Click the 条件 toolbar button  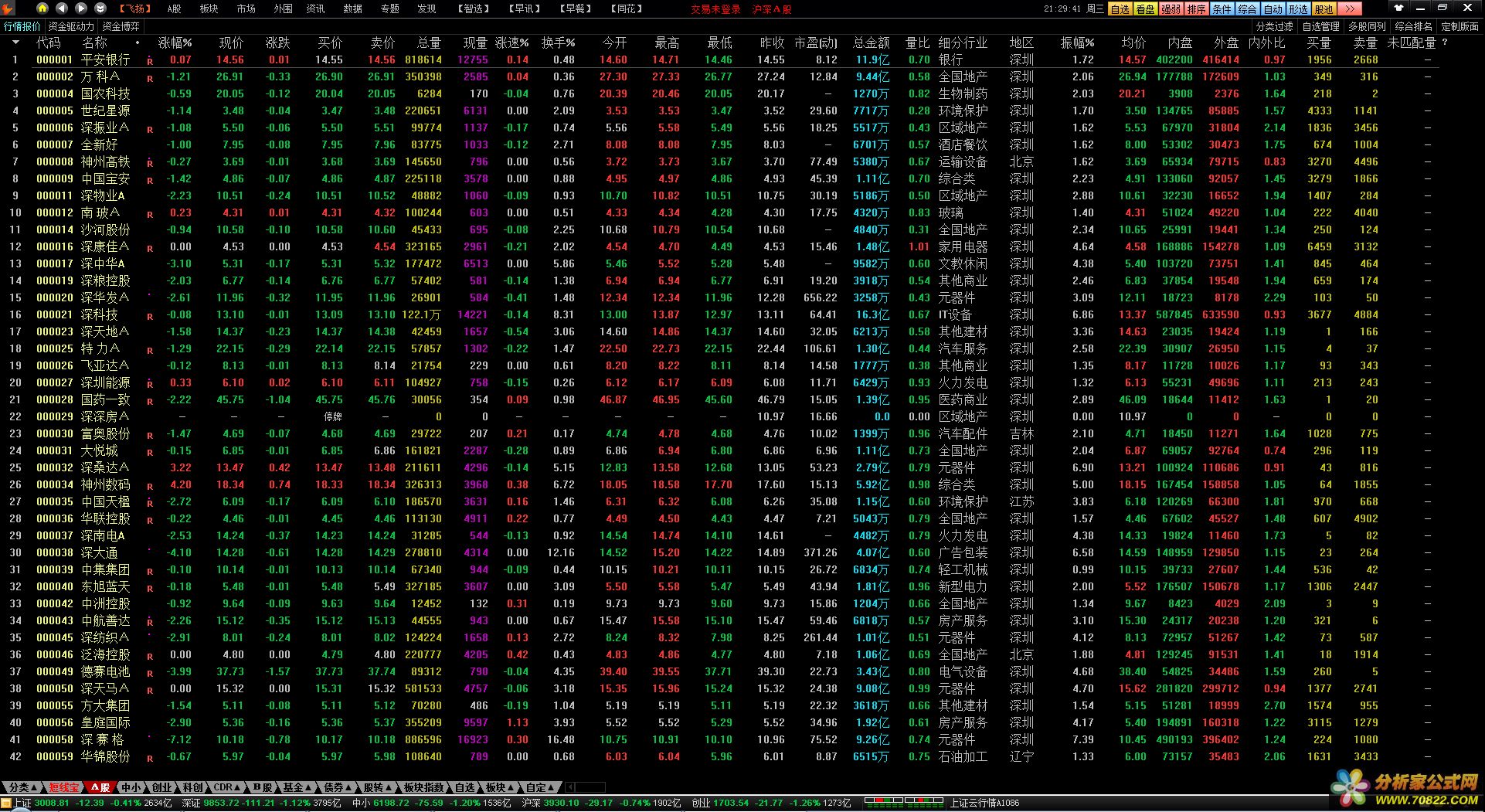1222,8
